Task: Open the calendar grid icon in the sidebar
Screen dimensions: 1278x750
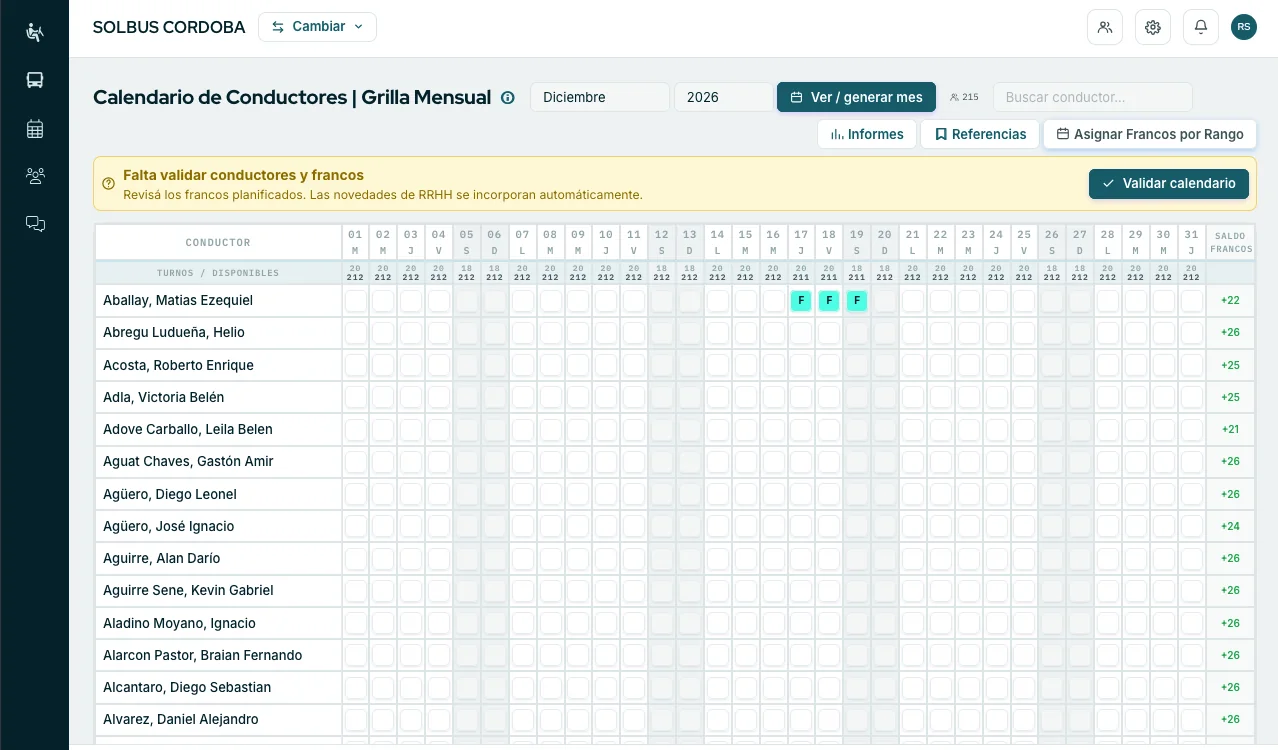Action: 35,128
